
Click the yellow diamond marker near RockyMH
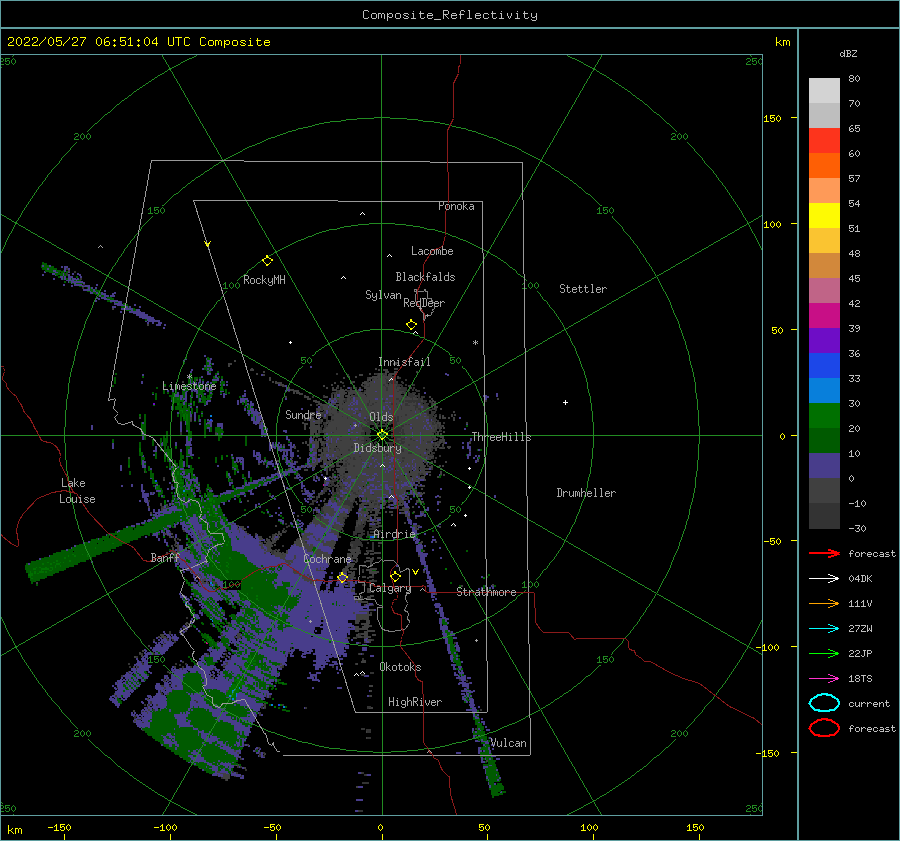pos(267,261)
